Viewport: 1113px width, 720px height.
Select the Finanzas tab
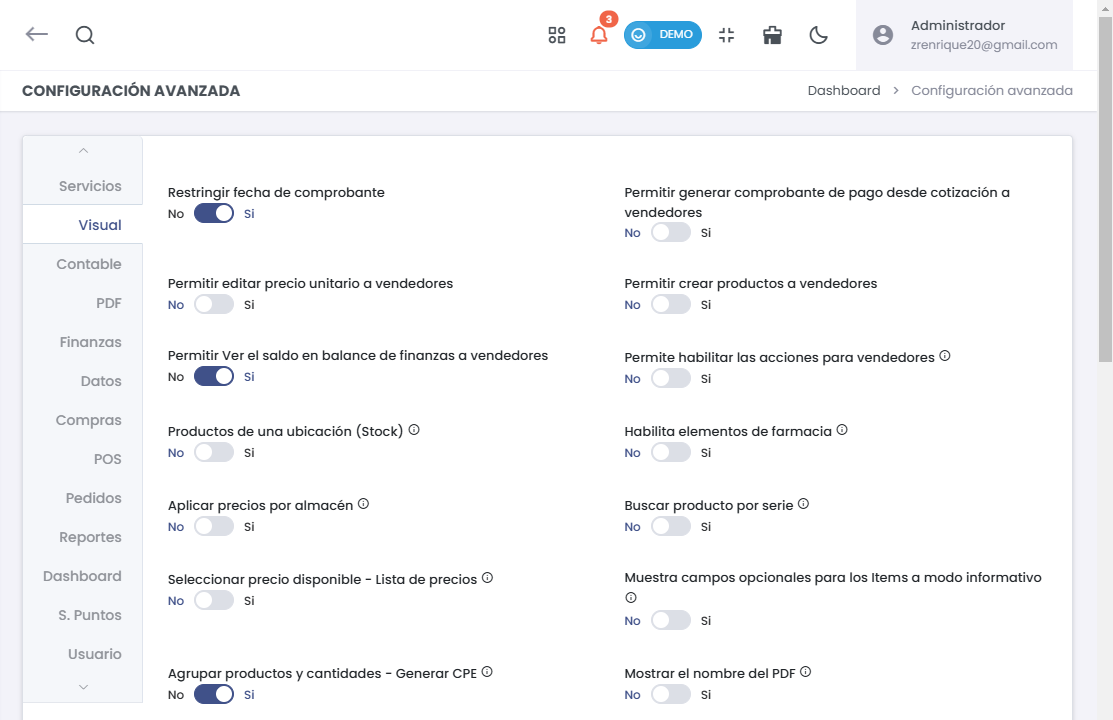[90, 342]
